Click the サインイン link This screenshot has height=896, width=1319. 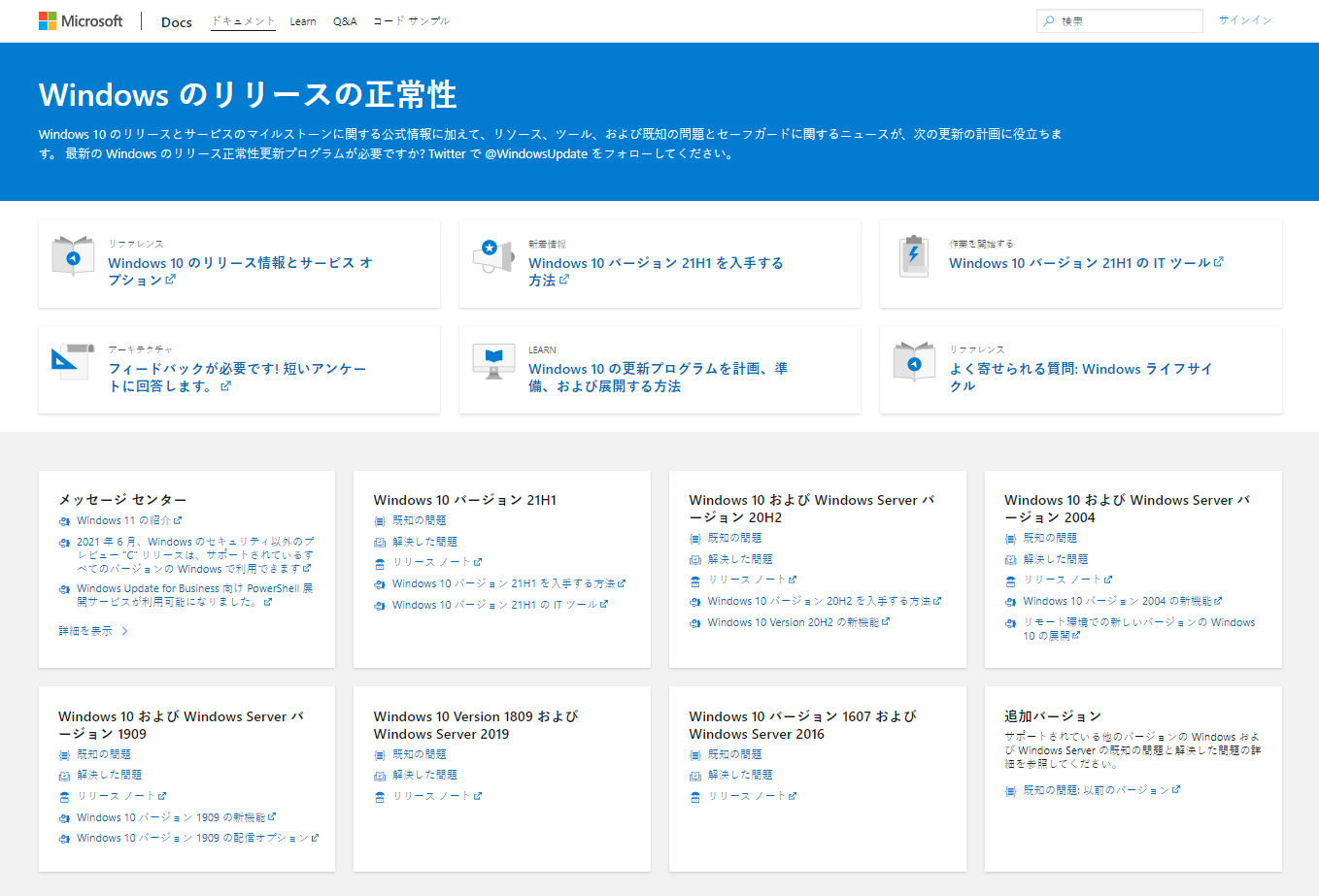pyautogui.click(x=1245, y=19)
